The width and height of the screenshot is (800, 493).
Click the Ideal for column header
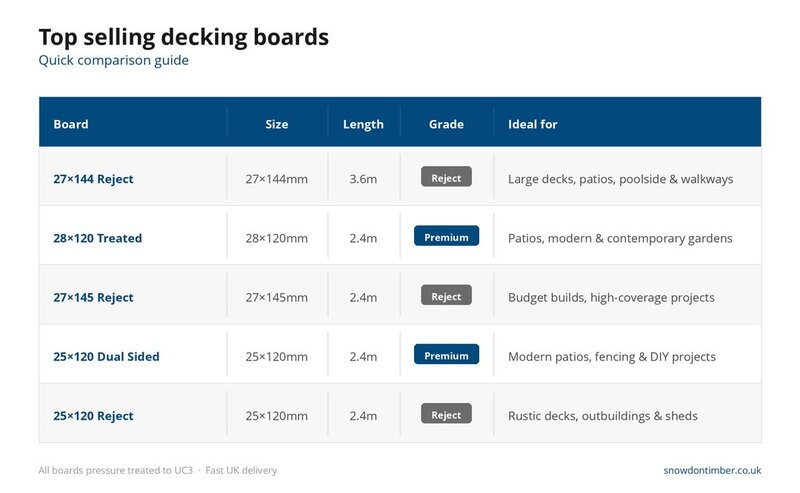coord(533,125)
